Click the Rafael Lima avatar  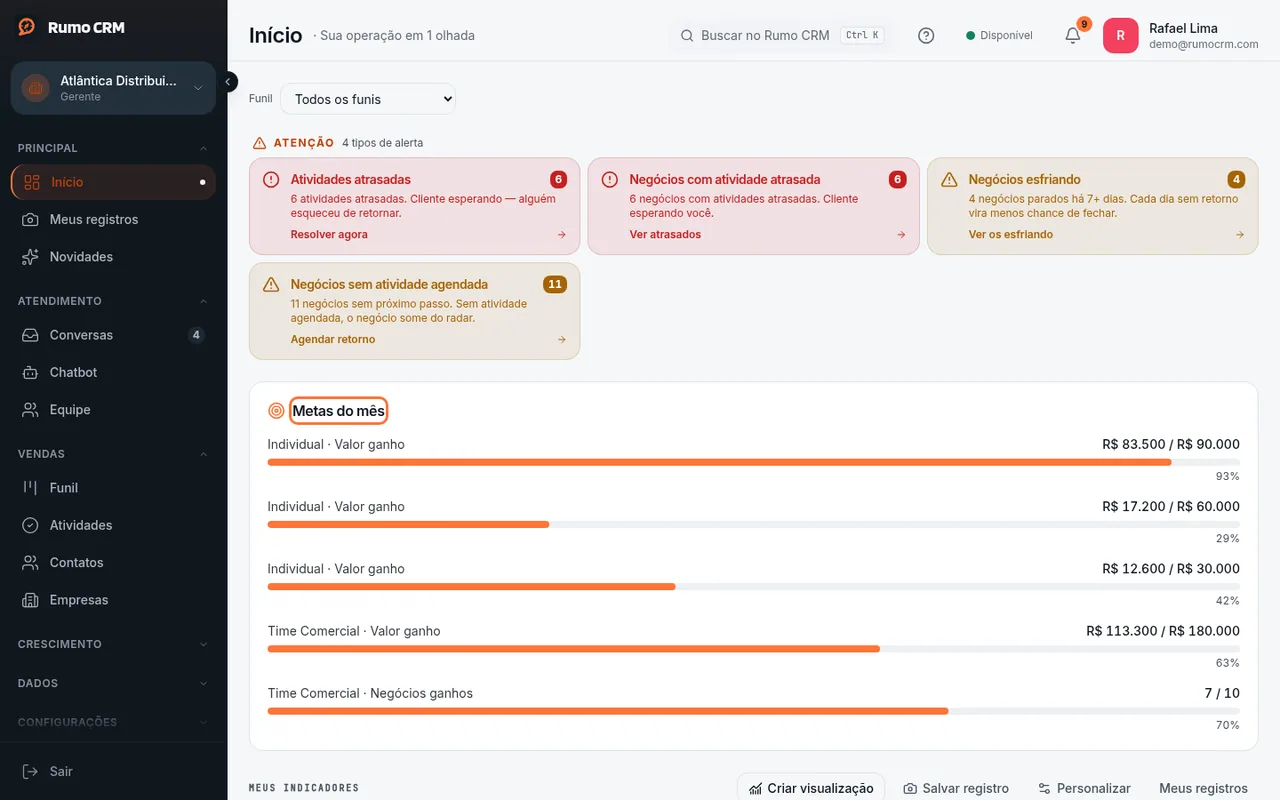tap(1120, 35)
